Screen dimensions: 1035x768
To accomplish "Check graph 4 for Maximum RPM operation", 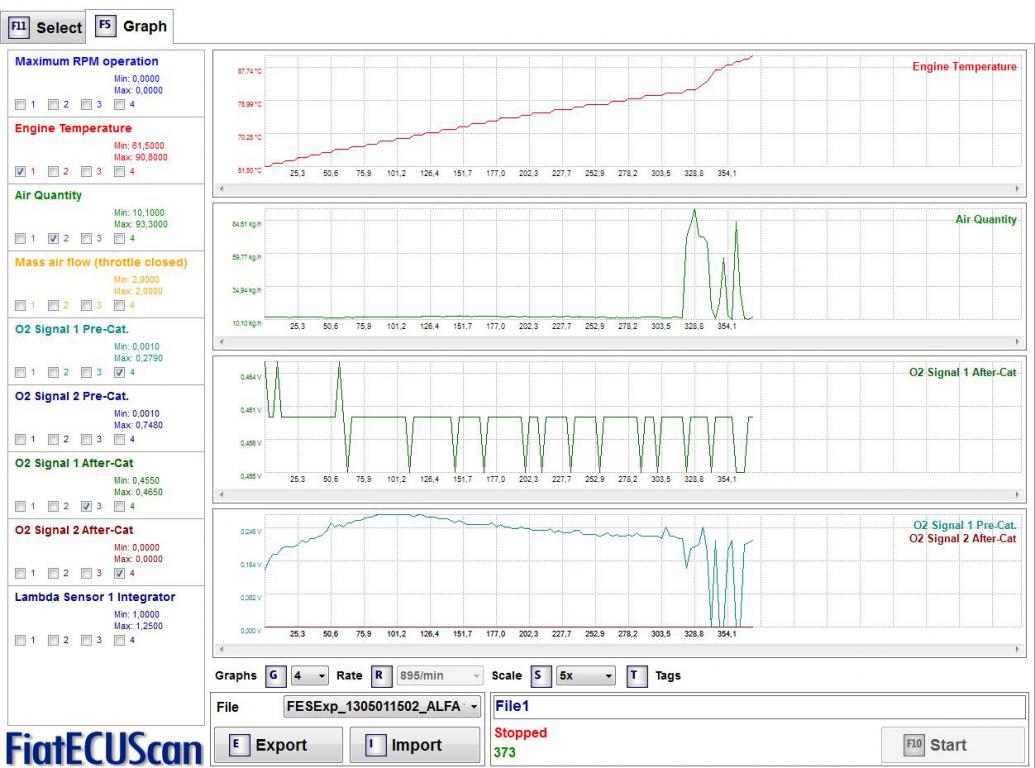I will point(119,104).
